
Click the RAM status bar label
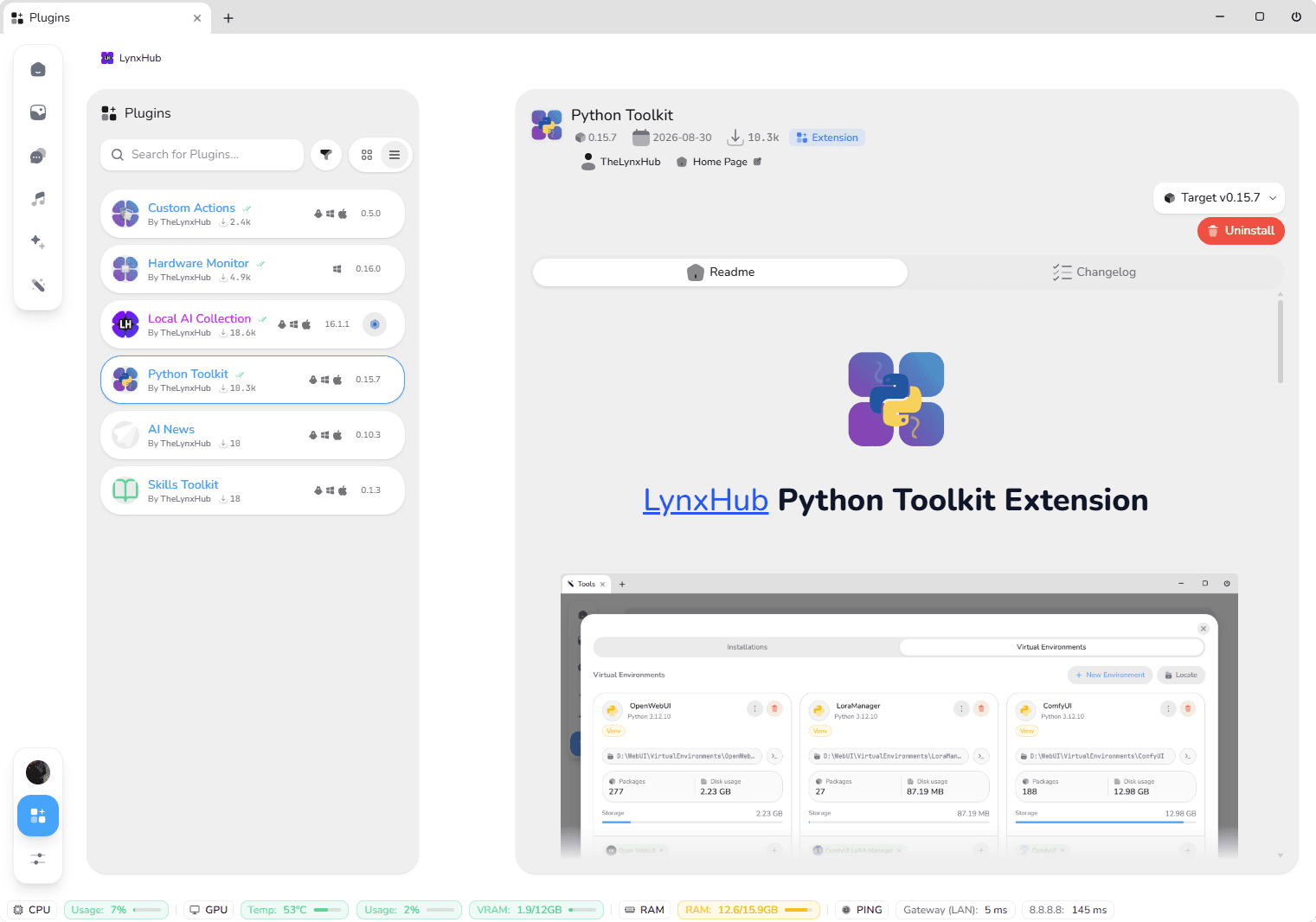[x=645, y=910]
